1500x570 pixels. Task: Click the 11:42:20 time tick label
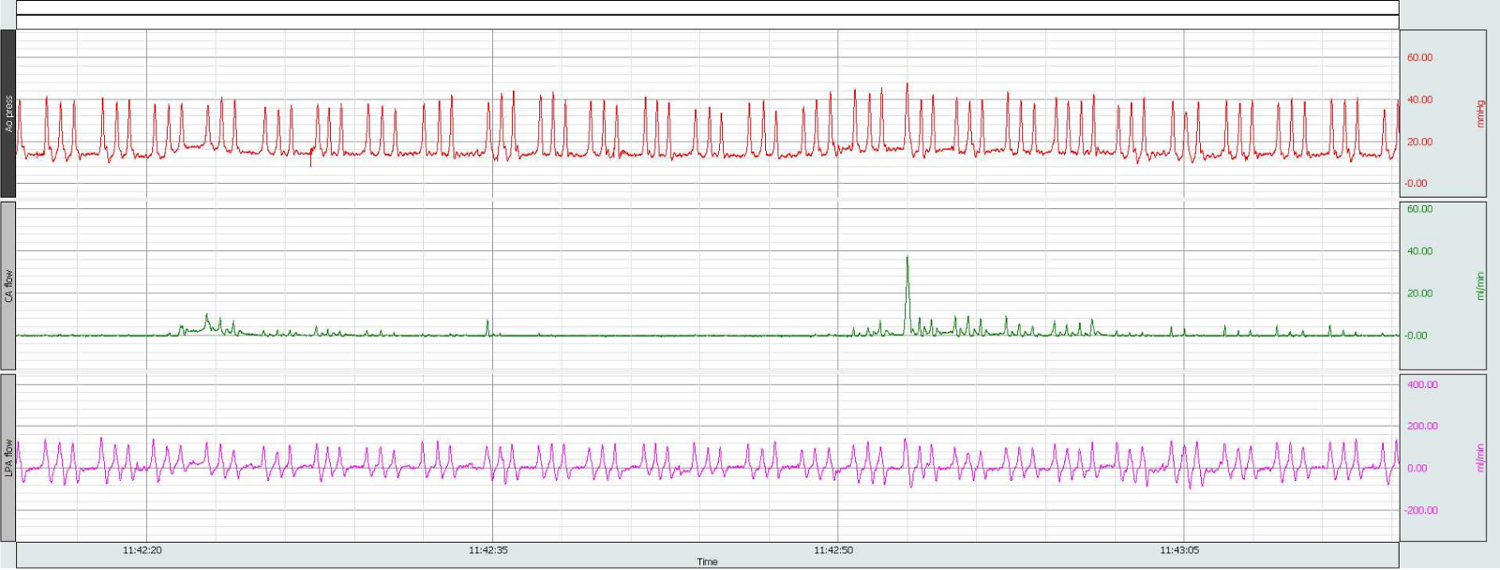[x=143, y=550]
